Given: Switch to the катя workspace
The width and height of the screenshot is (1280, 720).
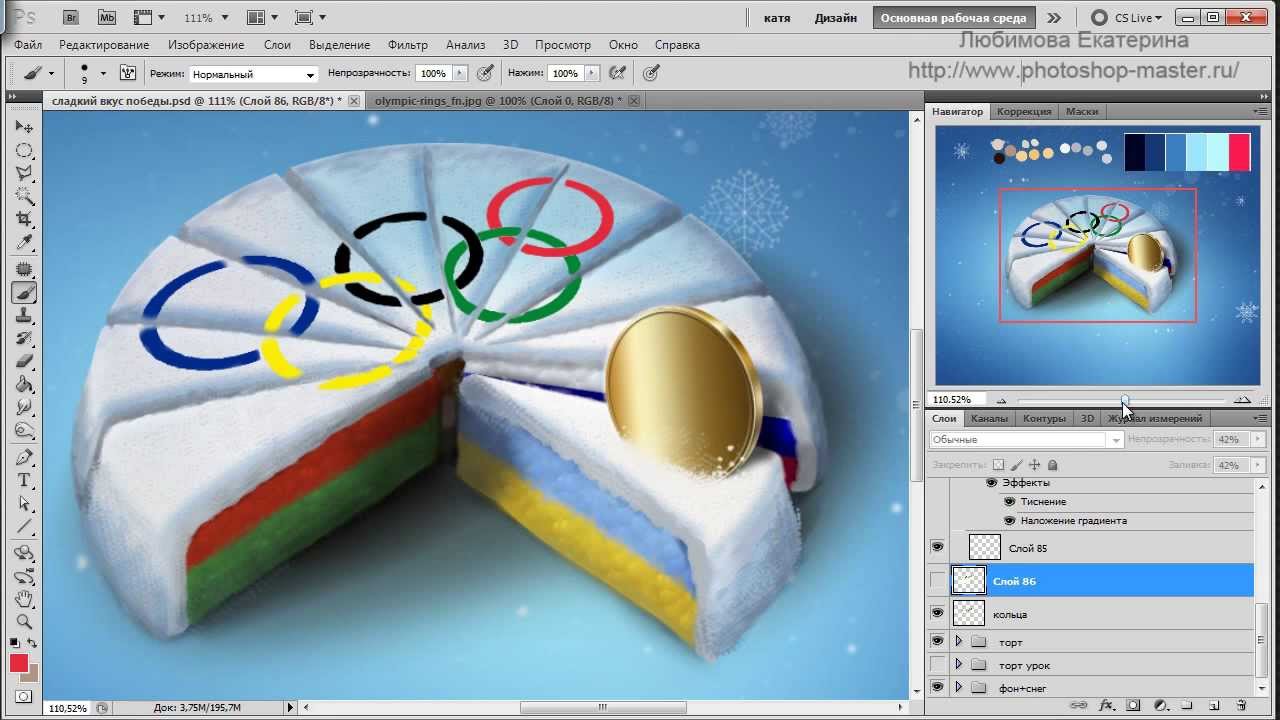Looking at the screenshot, I should [777, 18].
